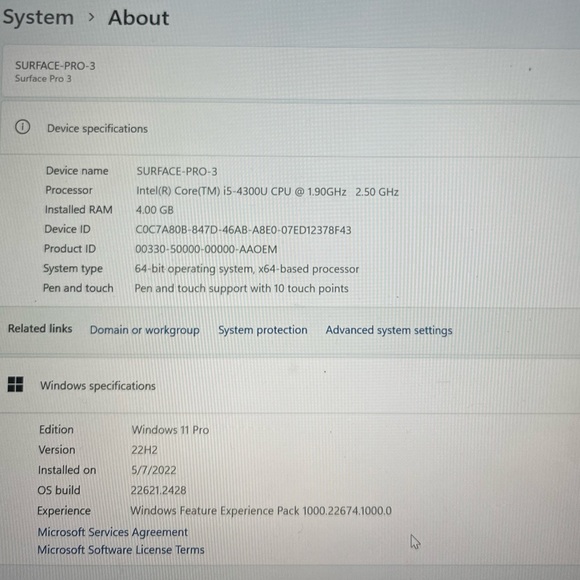Click the SURFACE-PRO-3 name in top card
580x580 pixels.
55,66
